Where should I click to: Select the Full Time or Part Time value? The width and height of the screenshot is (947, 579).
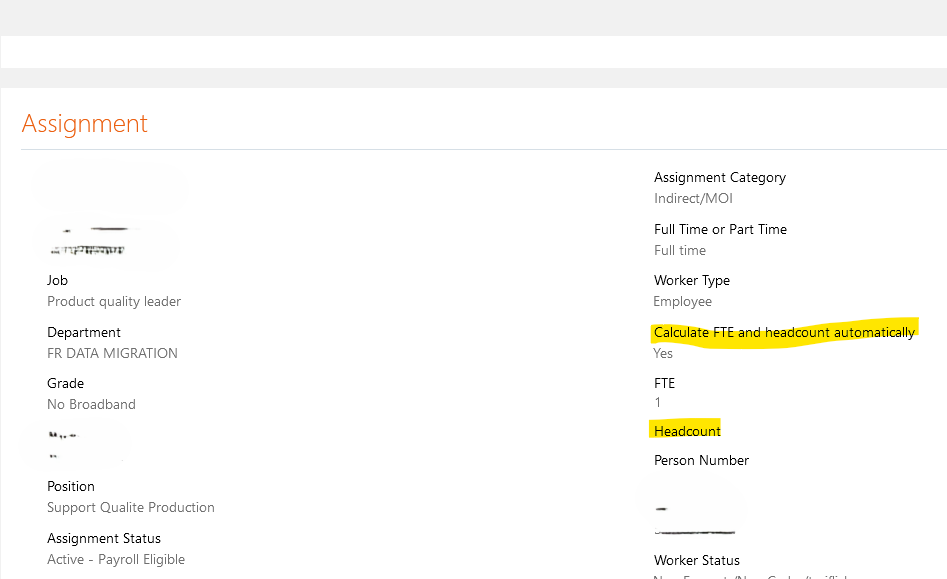tap(679, 250)
